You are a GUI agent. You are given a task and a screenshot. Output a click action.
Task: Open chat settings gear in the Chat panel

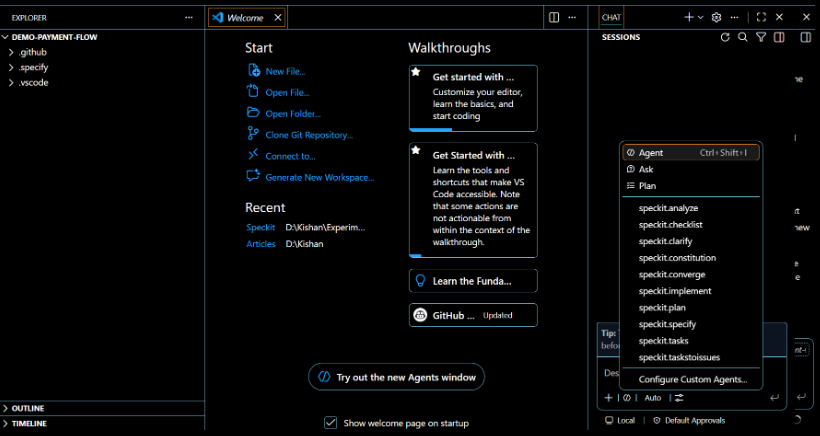coord(716,17)
